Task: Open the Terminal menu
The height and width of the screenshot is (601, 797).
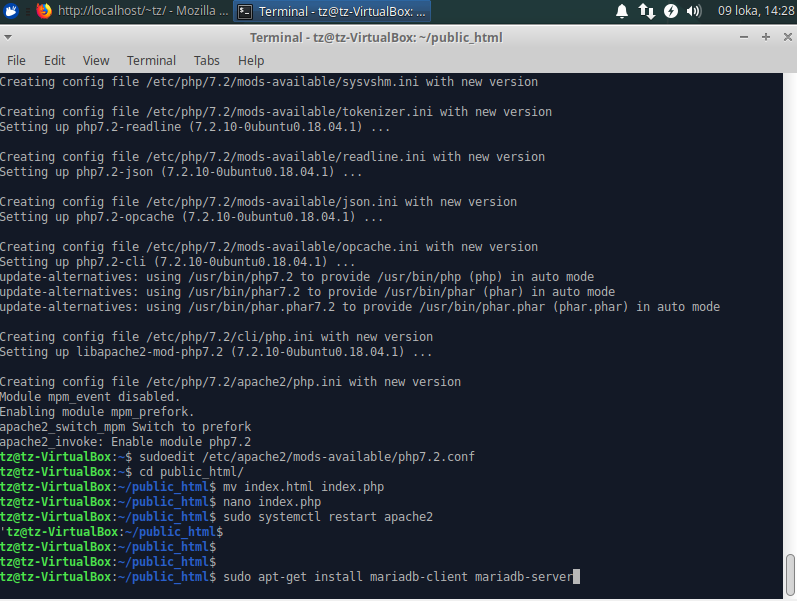Action: [151, 60]
